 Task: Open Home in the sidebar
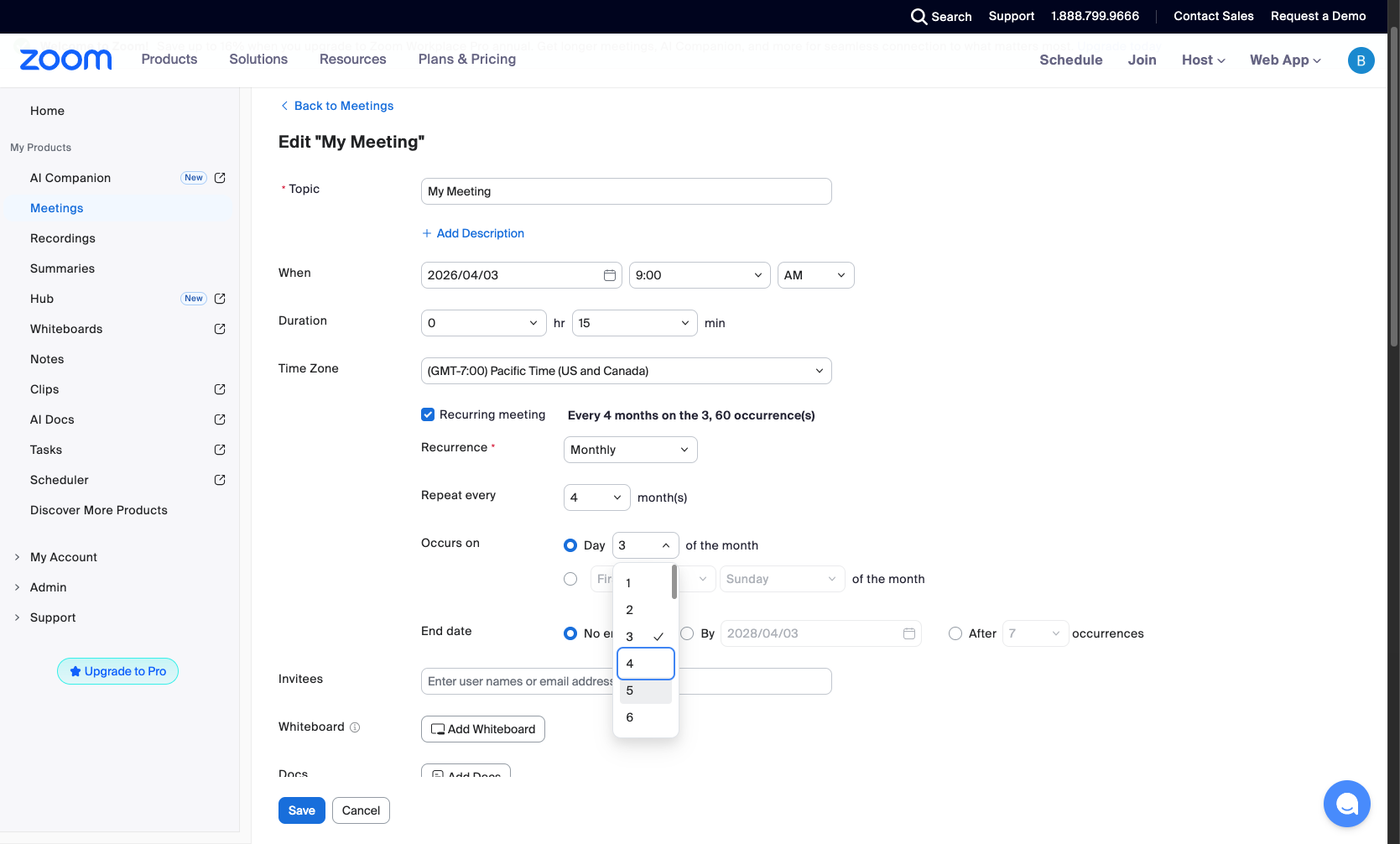tap(48, 111)
